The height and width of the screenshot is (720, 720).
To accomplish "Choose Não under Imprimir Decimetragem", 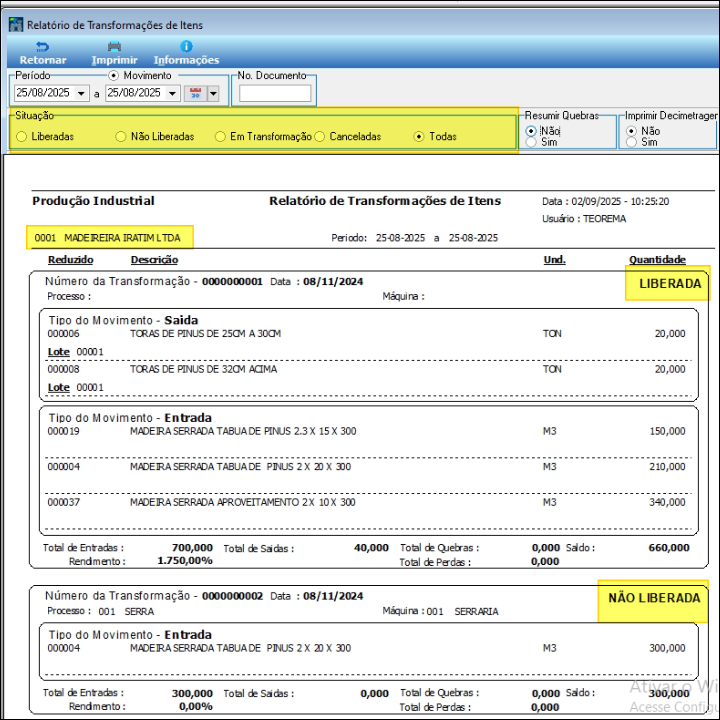I will 631,131.
